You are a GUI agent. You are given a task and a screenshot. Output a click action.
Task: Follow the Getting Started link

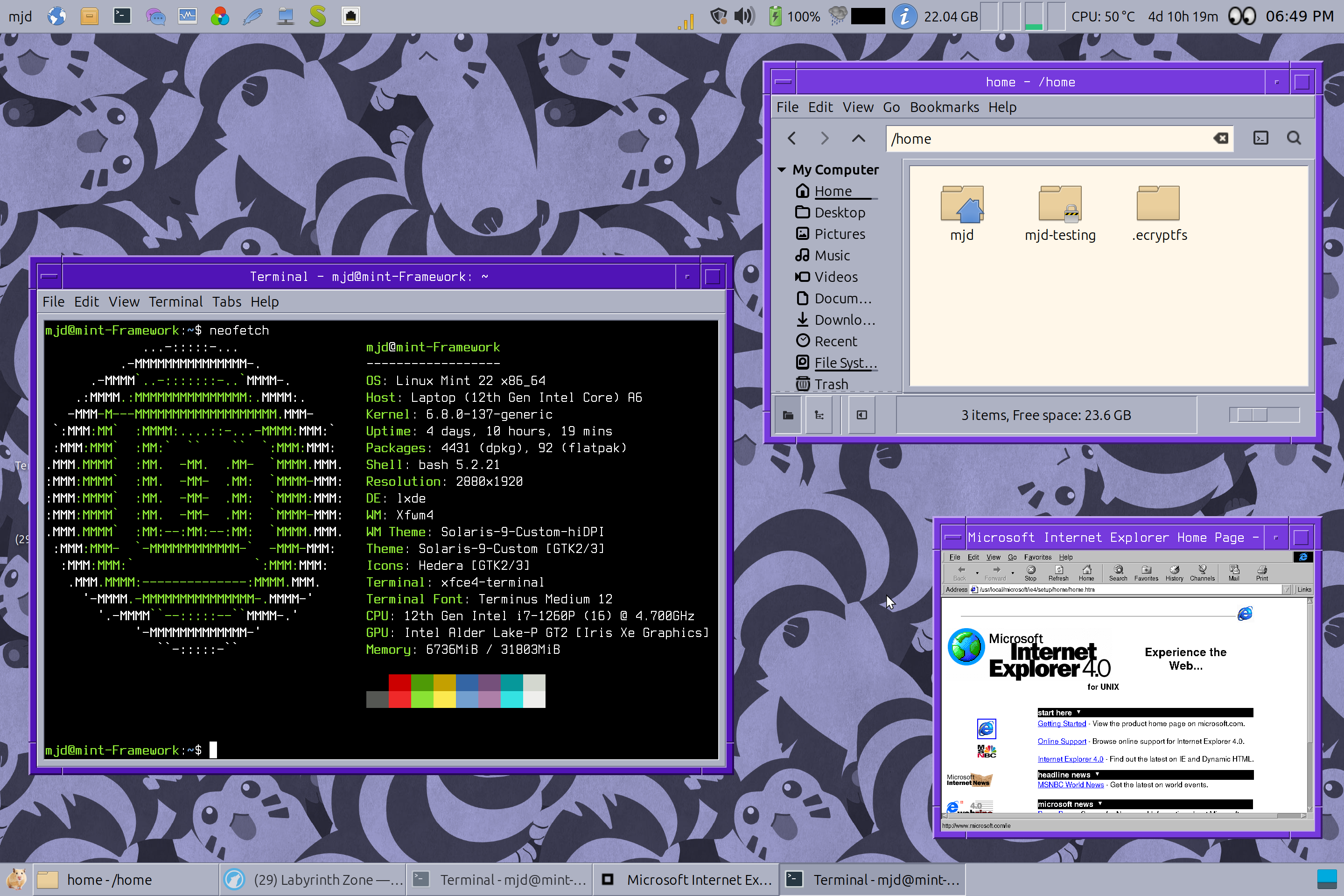click(1062, 723)
